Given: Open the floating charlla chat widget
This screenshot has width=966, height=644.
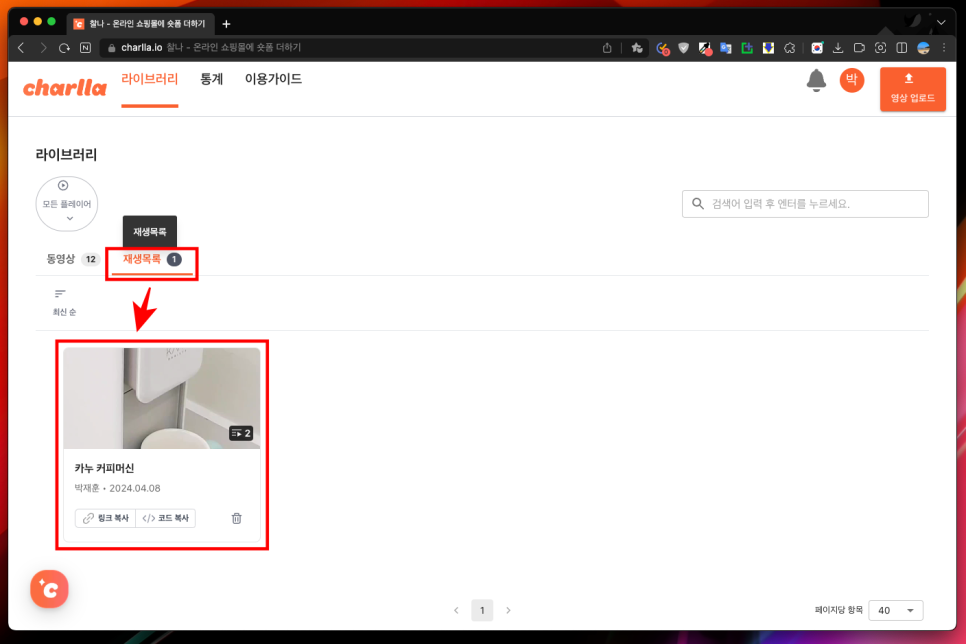Looking at the screenshot, I should click(x=49, y=589).
